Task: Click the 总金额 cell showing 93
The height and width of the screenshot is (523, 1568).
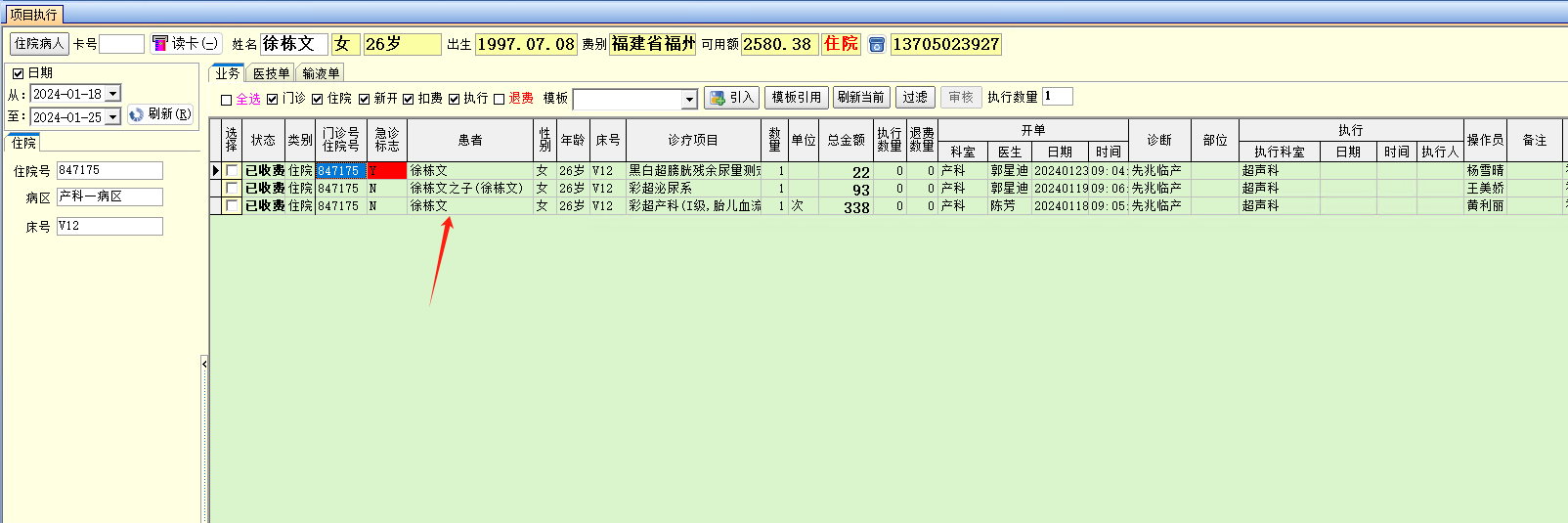Action: click(845, 189)
